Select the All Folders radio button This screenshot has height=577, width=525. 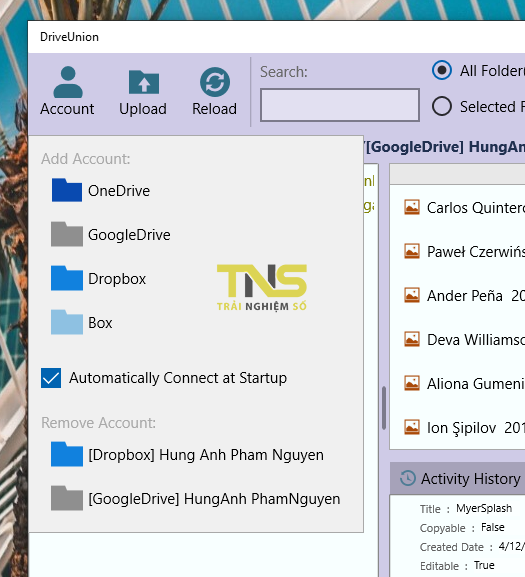click(x=441, y=70)
